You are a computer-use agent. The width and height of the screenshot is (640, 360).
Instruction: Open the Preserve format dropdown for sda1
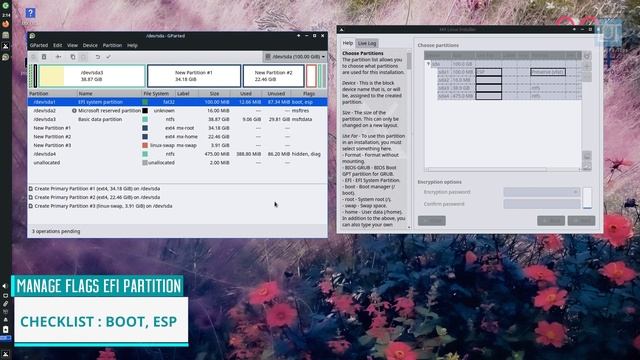(548, 72)
